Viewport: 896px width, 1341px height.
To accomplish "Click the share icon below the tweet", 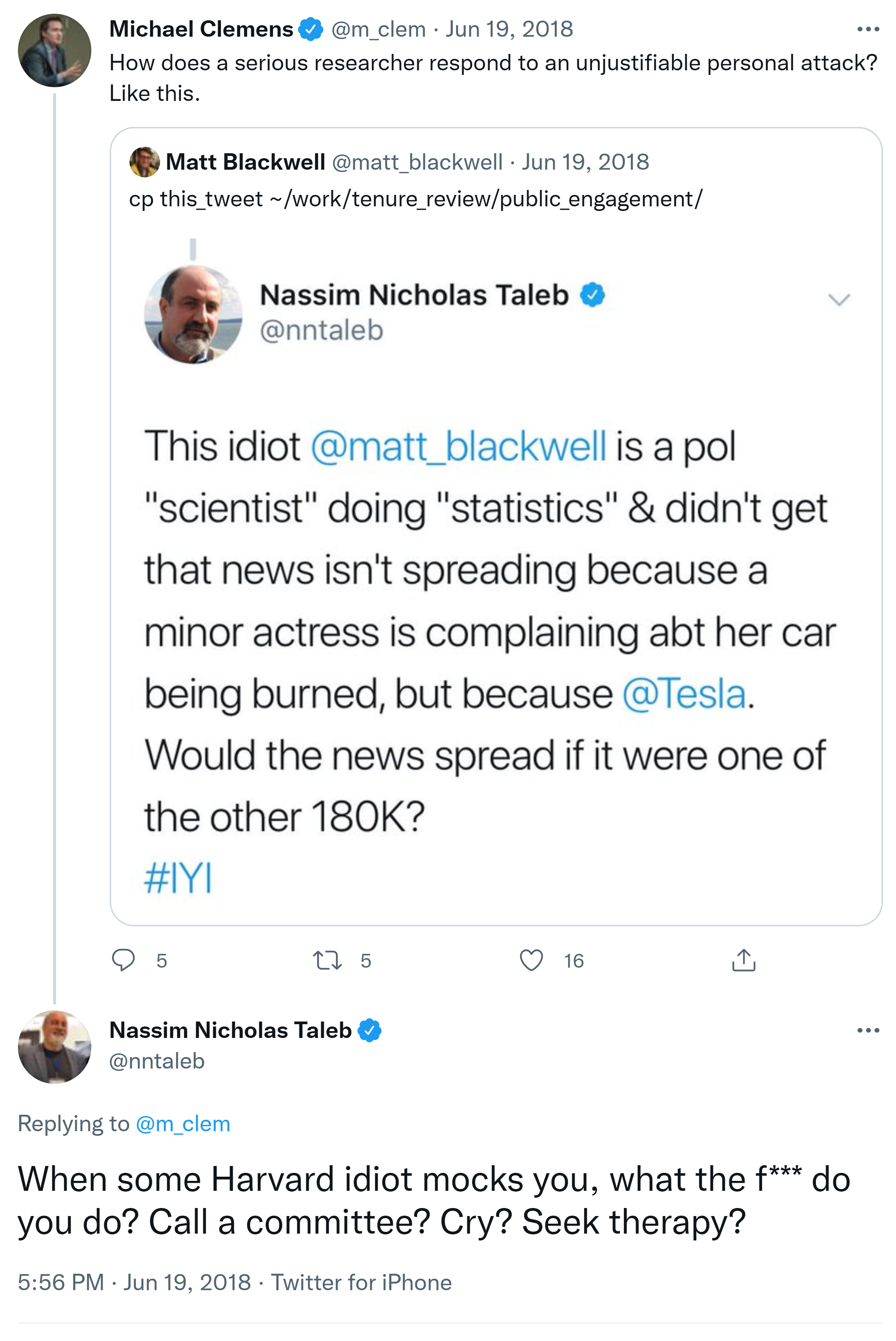I will (744, 960).
